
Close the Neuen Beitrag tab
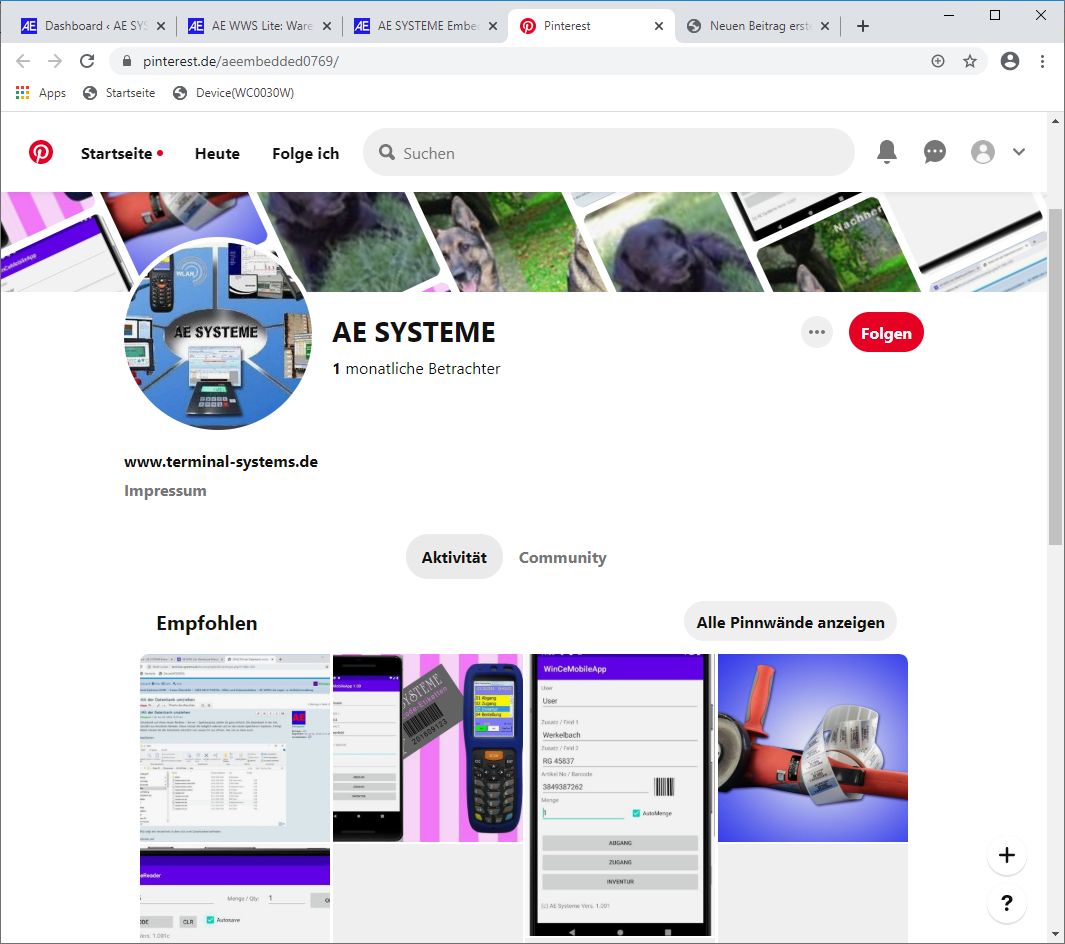pyautogui.click(x=825, y=26)
